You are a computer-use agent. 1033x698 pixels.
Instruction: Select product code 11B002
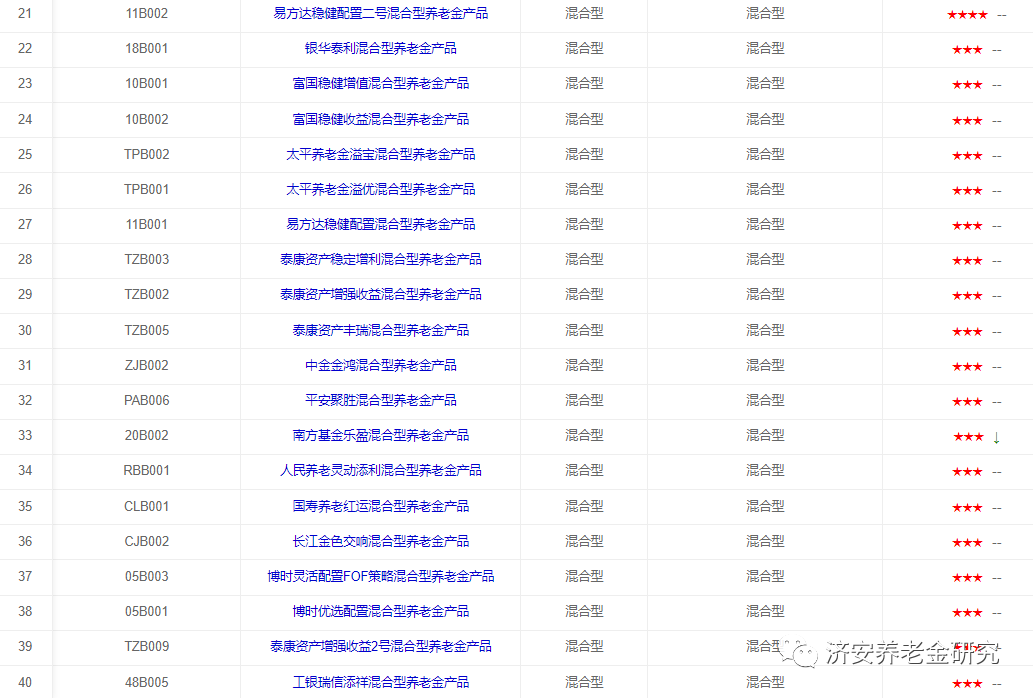click(x=146, y=13)
